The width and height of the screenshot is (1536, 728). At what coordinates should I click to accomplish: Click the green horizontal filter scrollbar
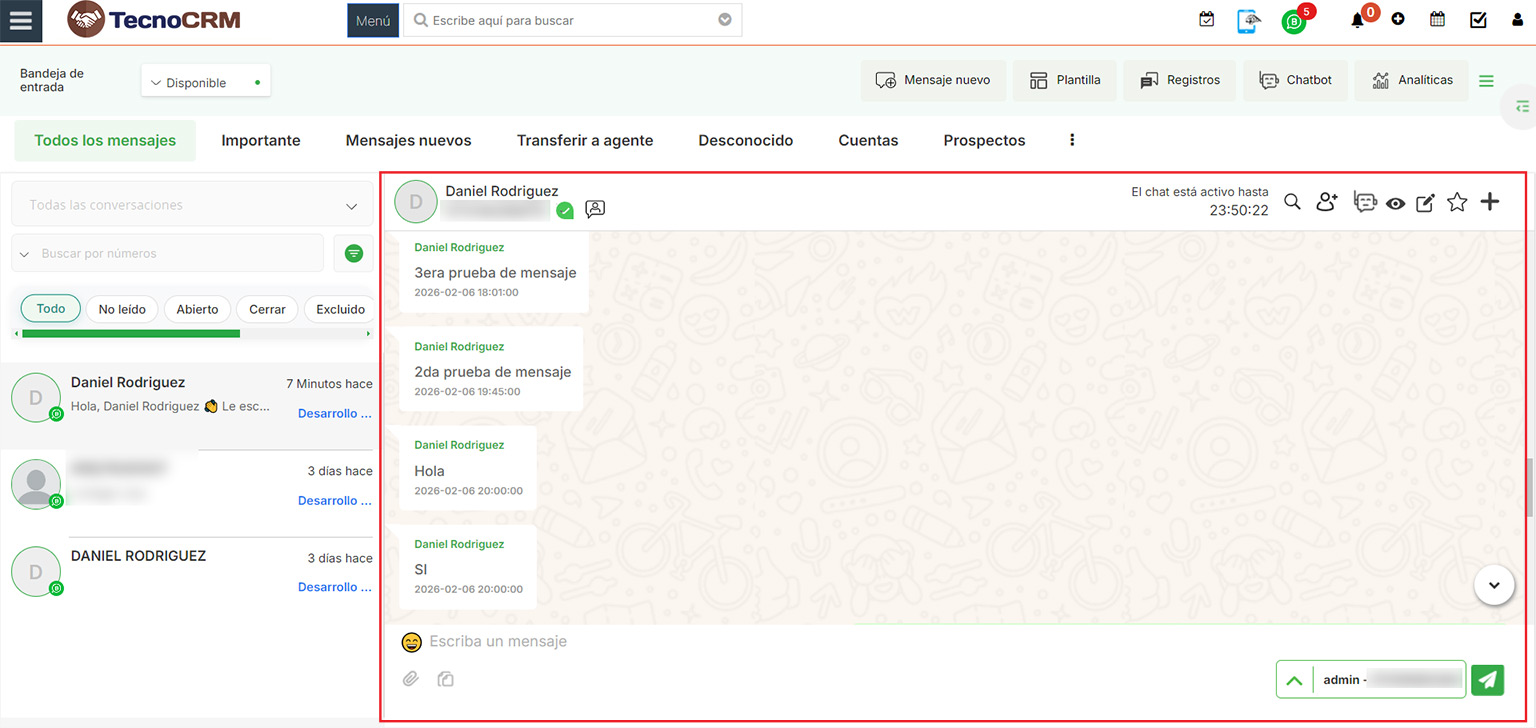click(131, 334)
